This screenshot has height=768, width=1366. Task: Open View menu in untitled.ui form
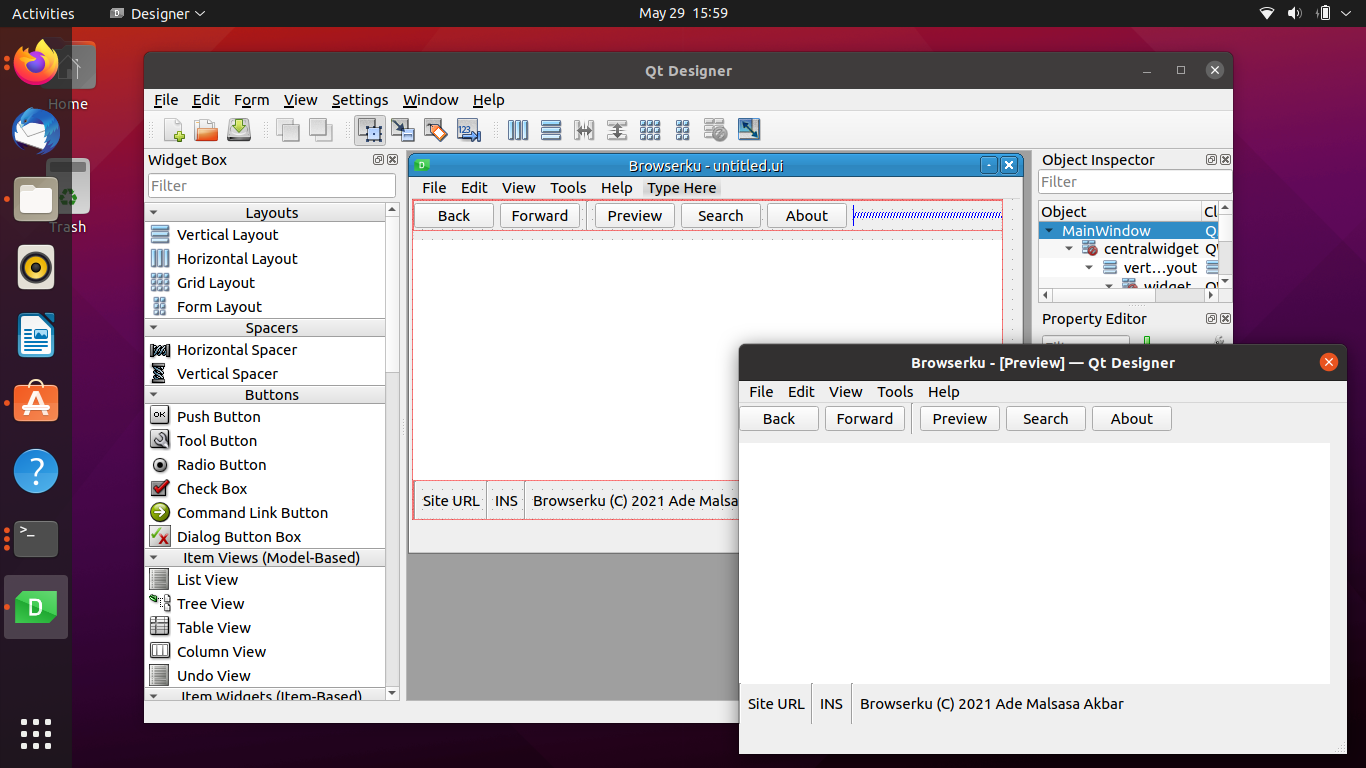(x=519, y=187)
